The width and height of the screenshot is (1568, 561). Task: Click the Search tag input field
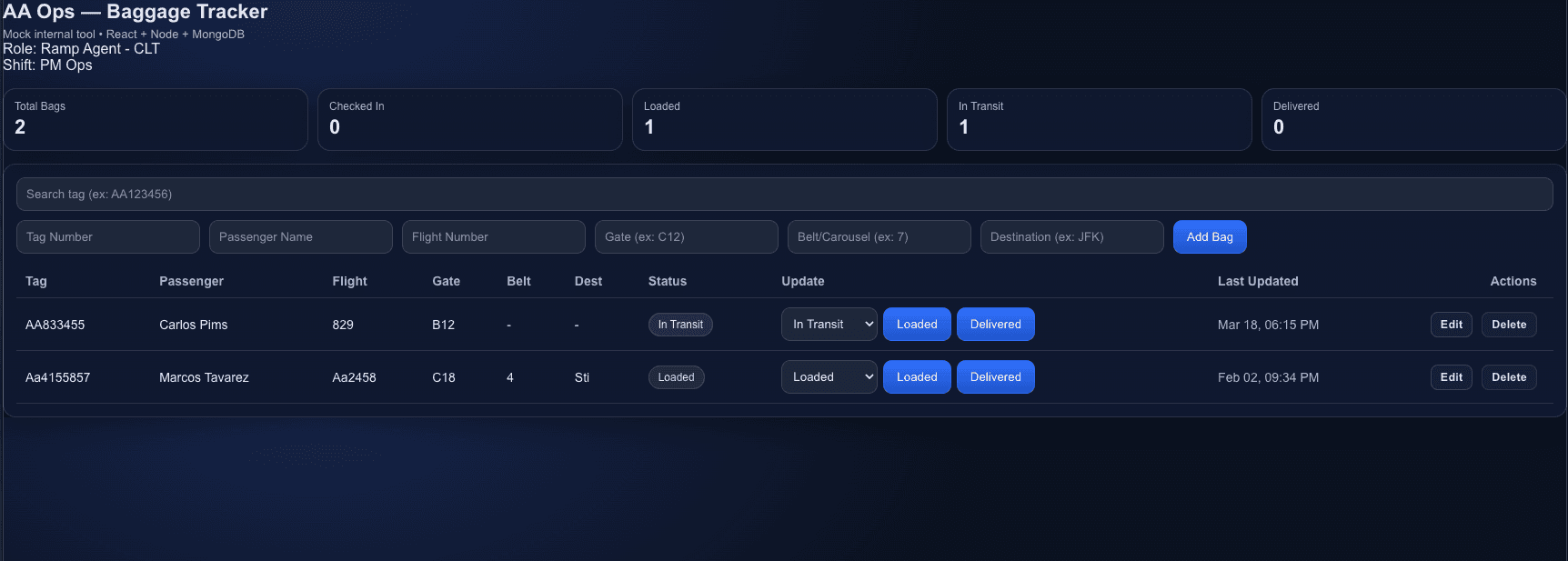[x=784, y=194]
